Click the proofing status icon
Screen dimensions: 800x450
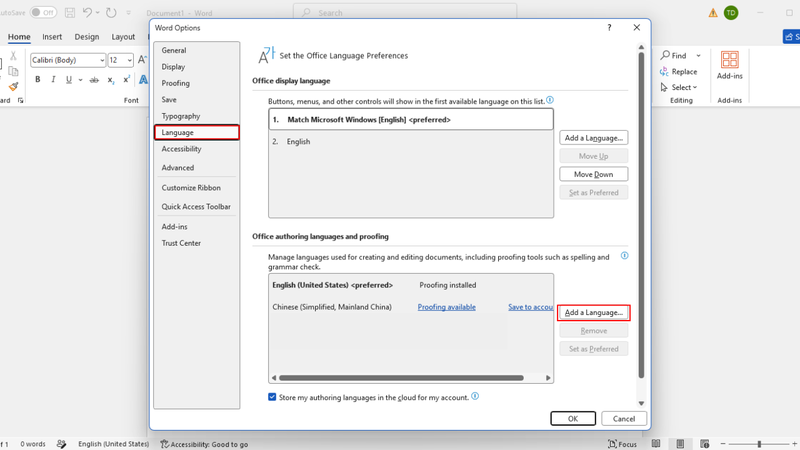pyautogui.click(x=61, y=444)
